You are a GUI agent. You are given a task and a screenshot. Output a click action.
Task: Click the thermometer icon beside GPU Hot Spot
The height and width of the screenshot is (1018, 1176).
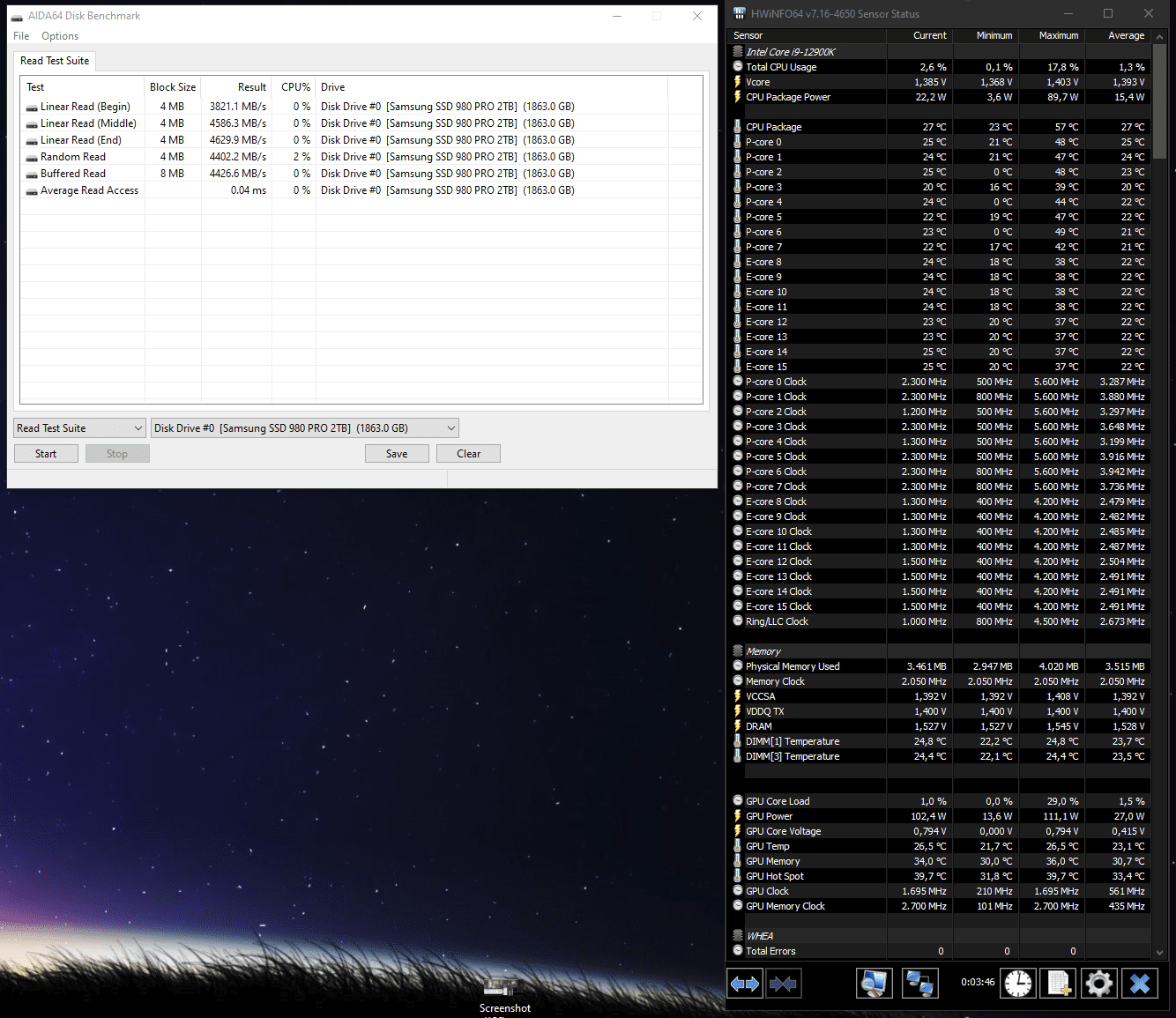pyautogui.click(x=738, y=876)
